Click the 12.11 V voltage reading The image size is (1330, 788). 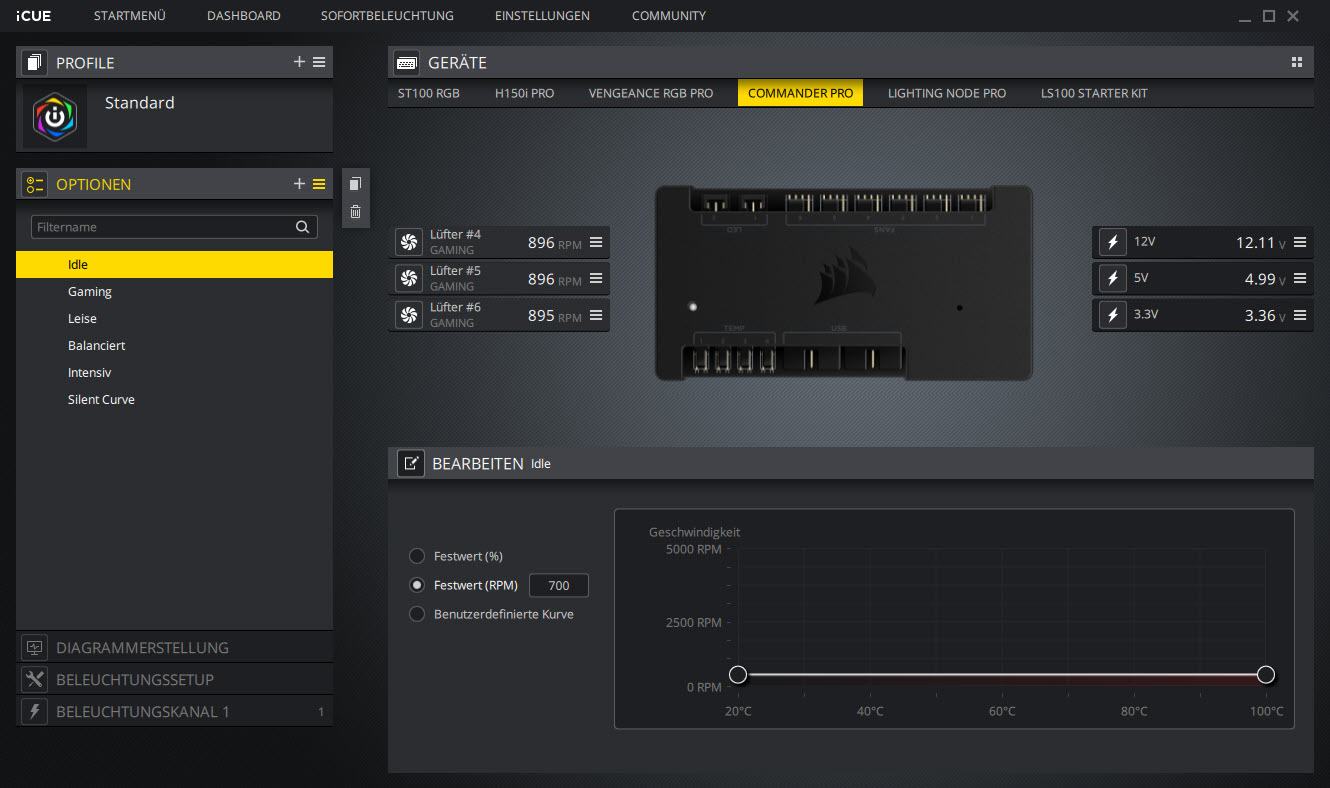[1261, 242]
